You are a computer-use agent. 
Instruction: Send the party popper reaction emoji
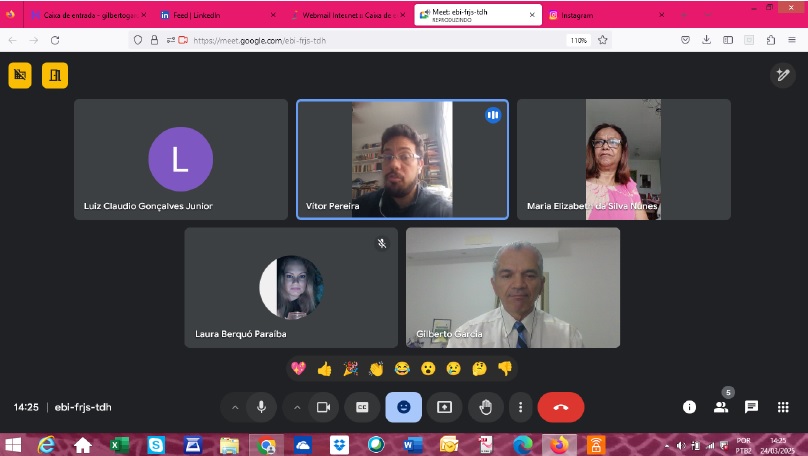pyautogui.click(x=350, y=369)
